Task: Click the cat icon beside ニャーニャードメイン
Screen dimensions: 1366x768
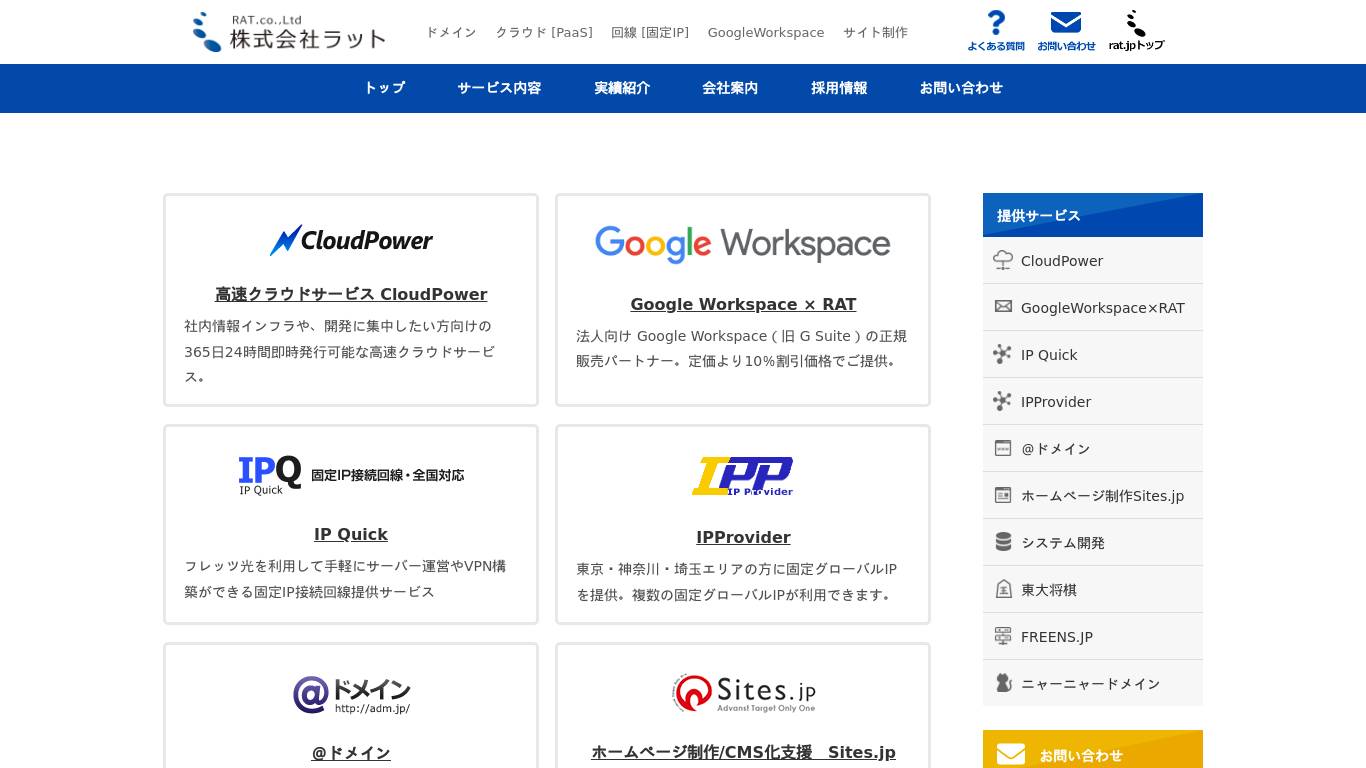Action: tap(1003, 683)
